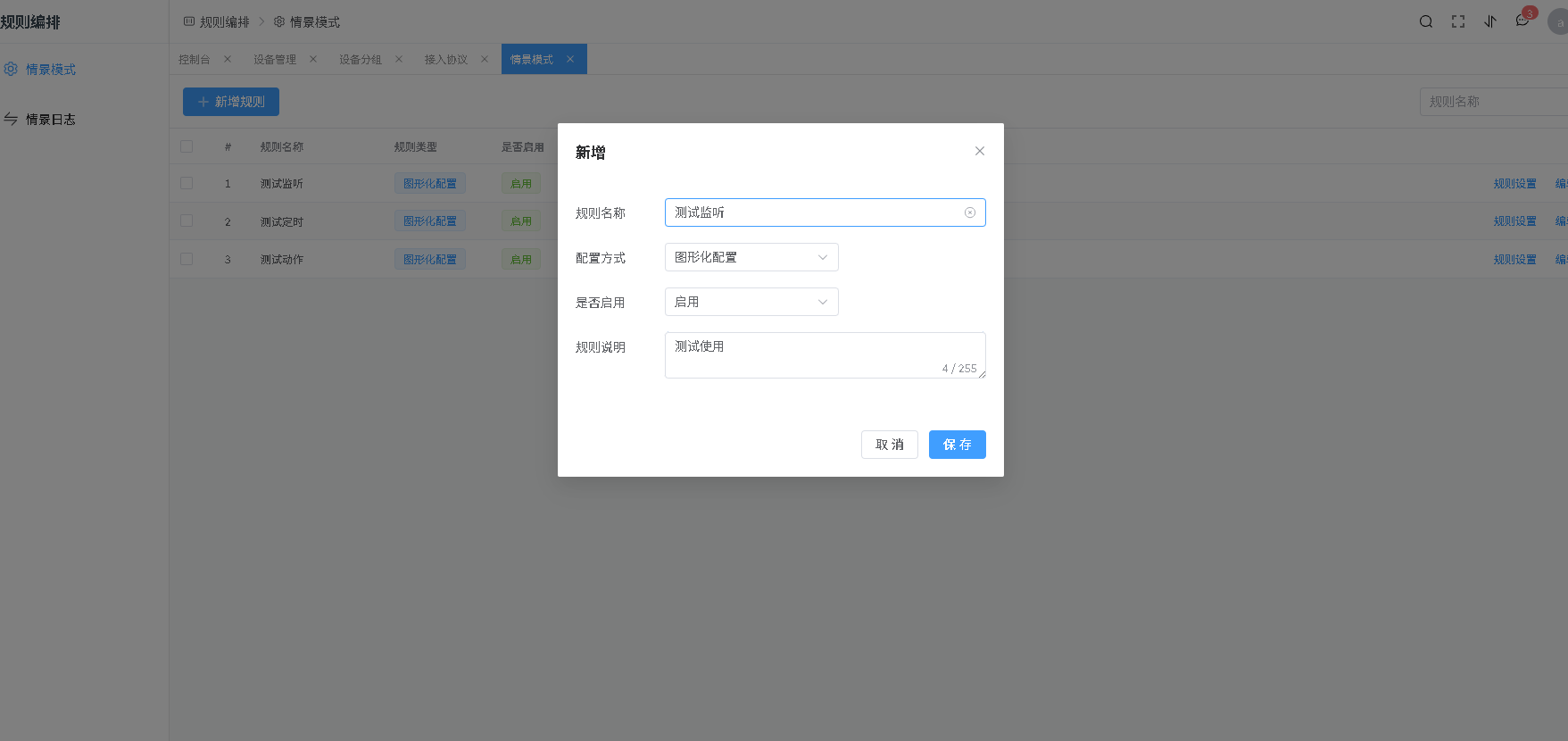This screenshot has height=741, width=1568.
Task: Switch to the 设备分组 tab
Action: (x=361, y=59)
